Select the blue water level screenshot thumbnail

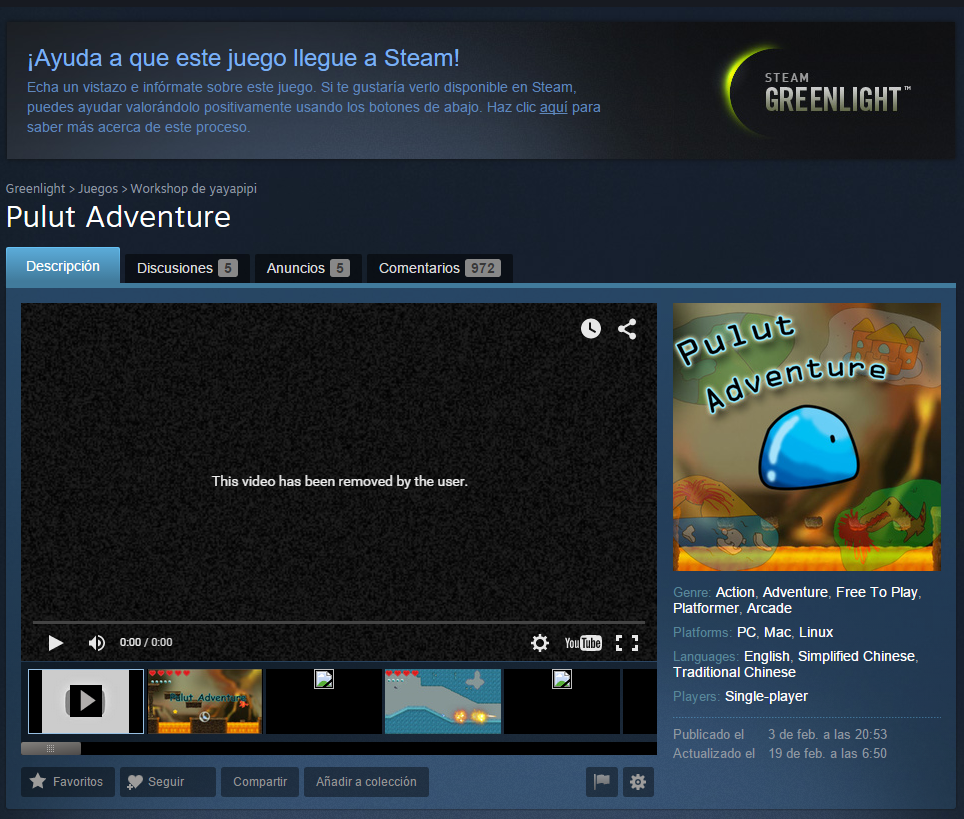pyautogui.click(x=443, y=702)
